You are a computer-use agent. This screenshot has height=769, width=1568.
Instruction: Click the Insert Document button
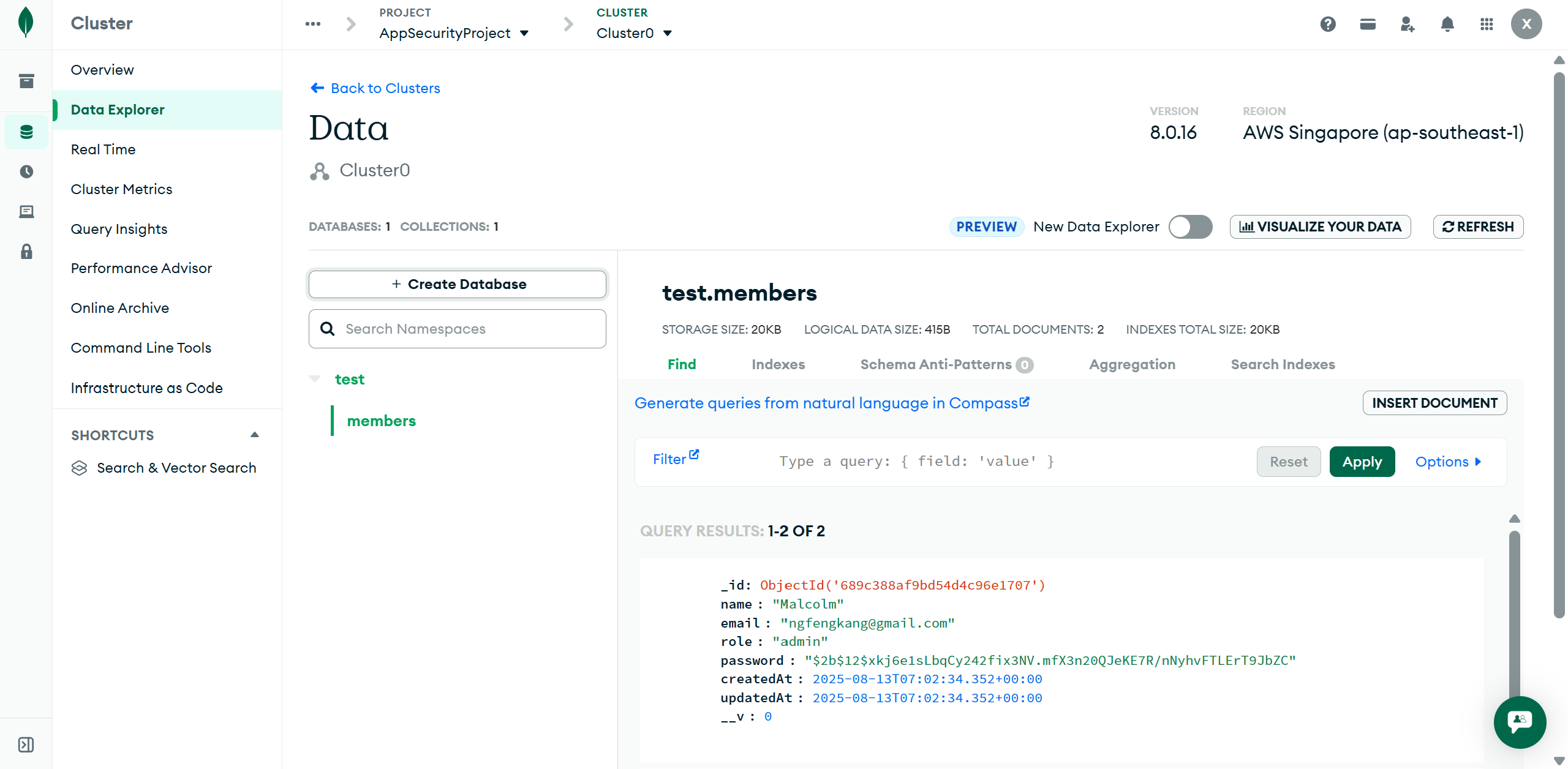(1435, 403)
